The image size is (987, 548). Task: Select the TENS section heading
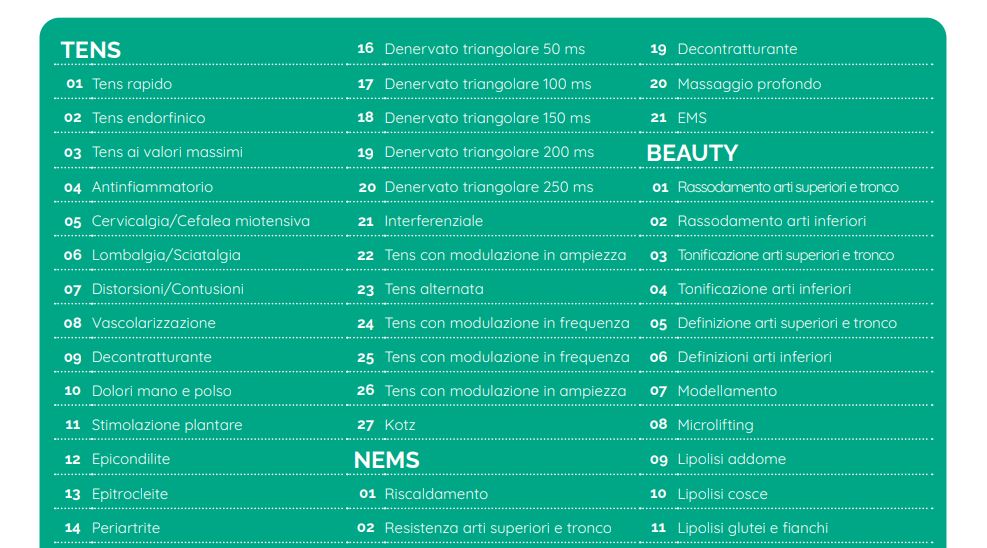91,50
